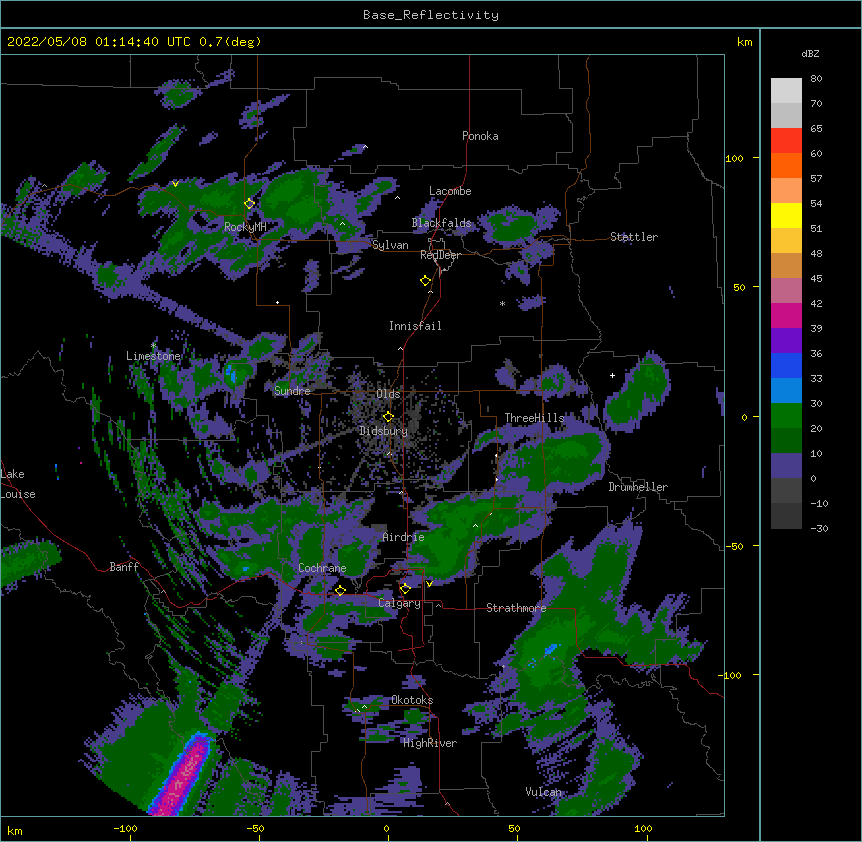The width and height of the screenshot is (862, 842).
Task: Click the HighRiver town label
Action: pos(430,743)
